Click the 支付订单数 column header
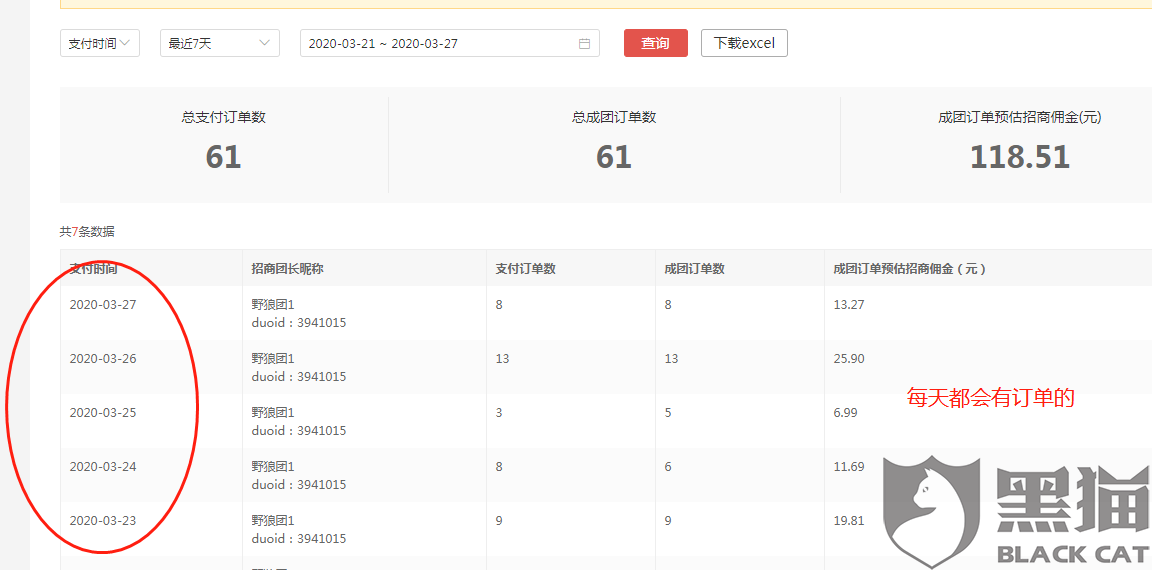The image size is (1152, 570). [x=525, y=268]
